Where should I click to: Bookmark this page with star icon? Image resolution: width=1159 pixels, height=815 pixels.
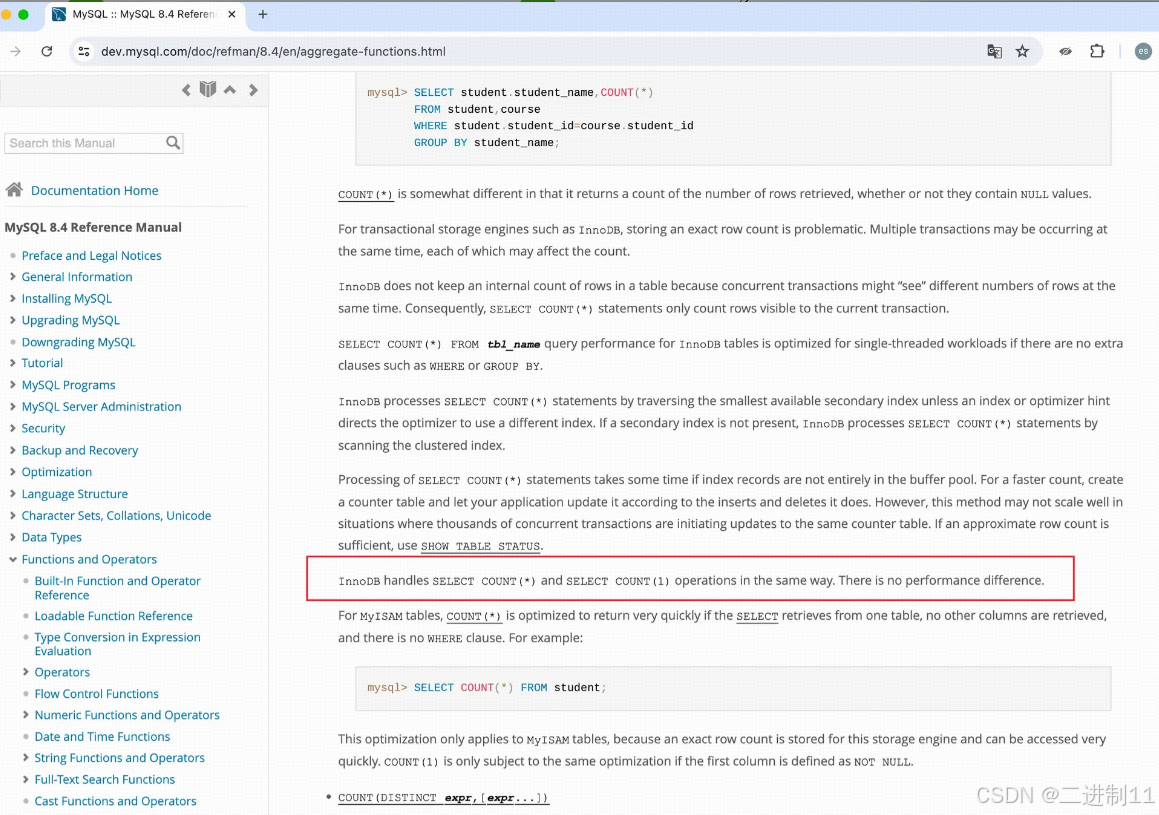pyautogui.click(x=1022, y=51)
